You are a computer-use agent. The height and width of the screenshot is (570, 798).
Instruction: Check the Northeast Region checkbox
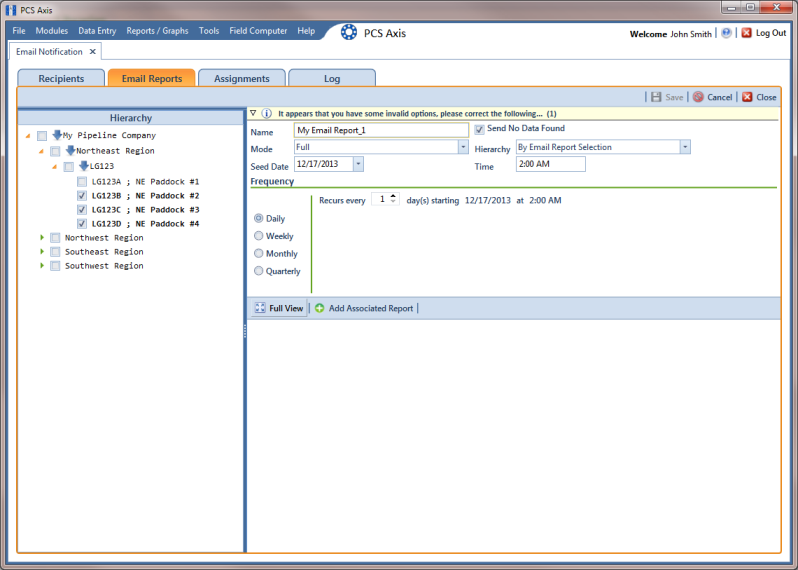click(x=55, y=151)
